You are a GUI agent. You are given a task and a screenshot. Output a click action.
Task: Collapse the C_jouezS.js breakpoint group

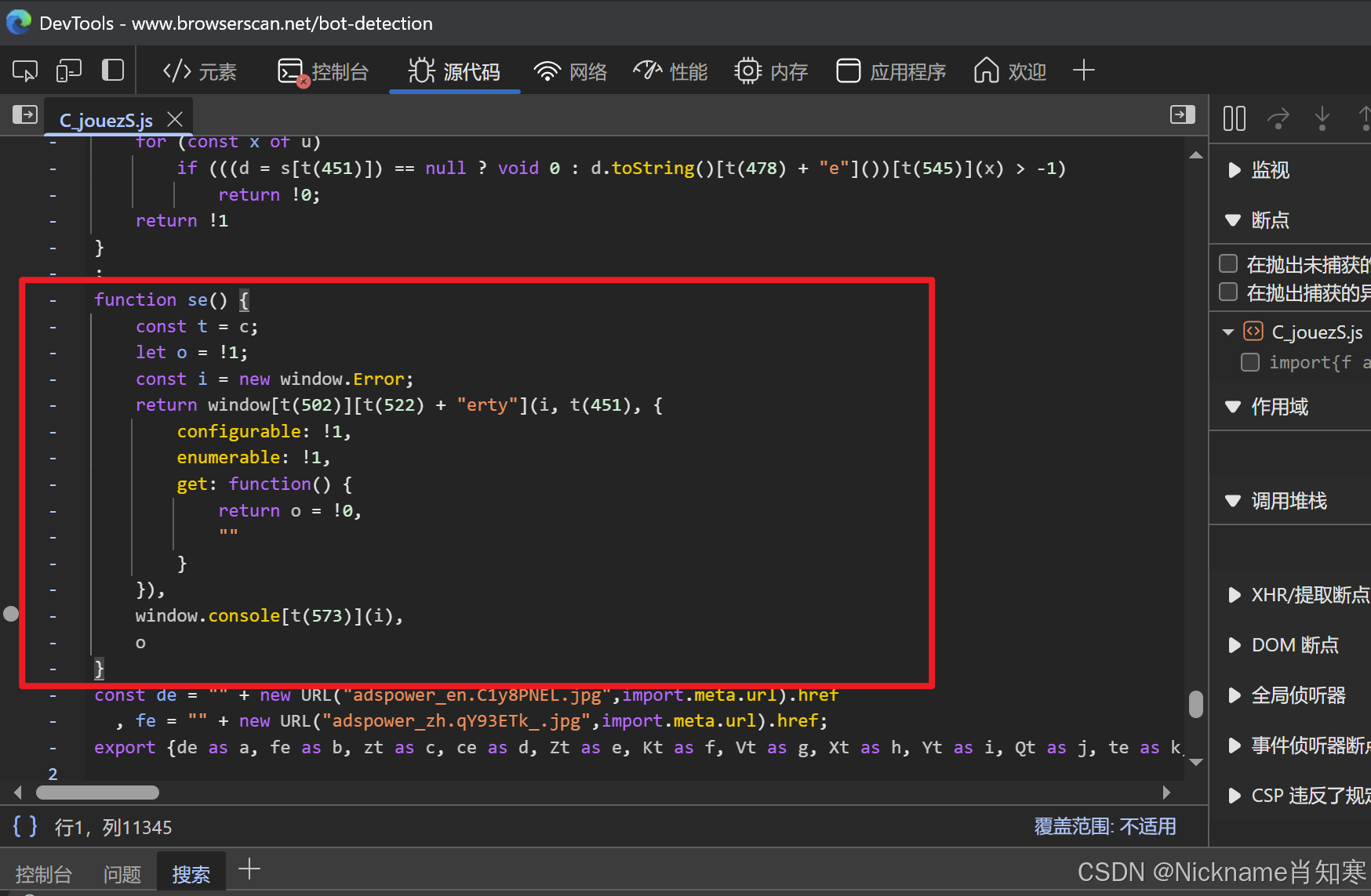[1228, 332]
